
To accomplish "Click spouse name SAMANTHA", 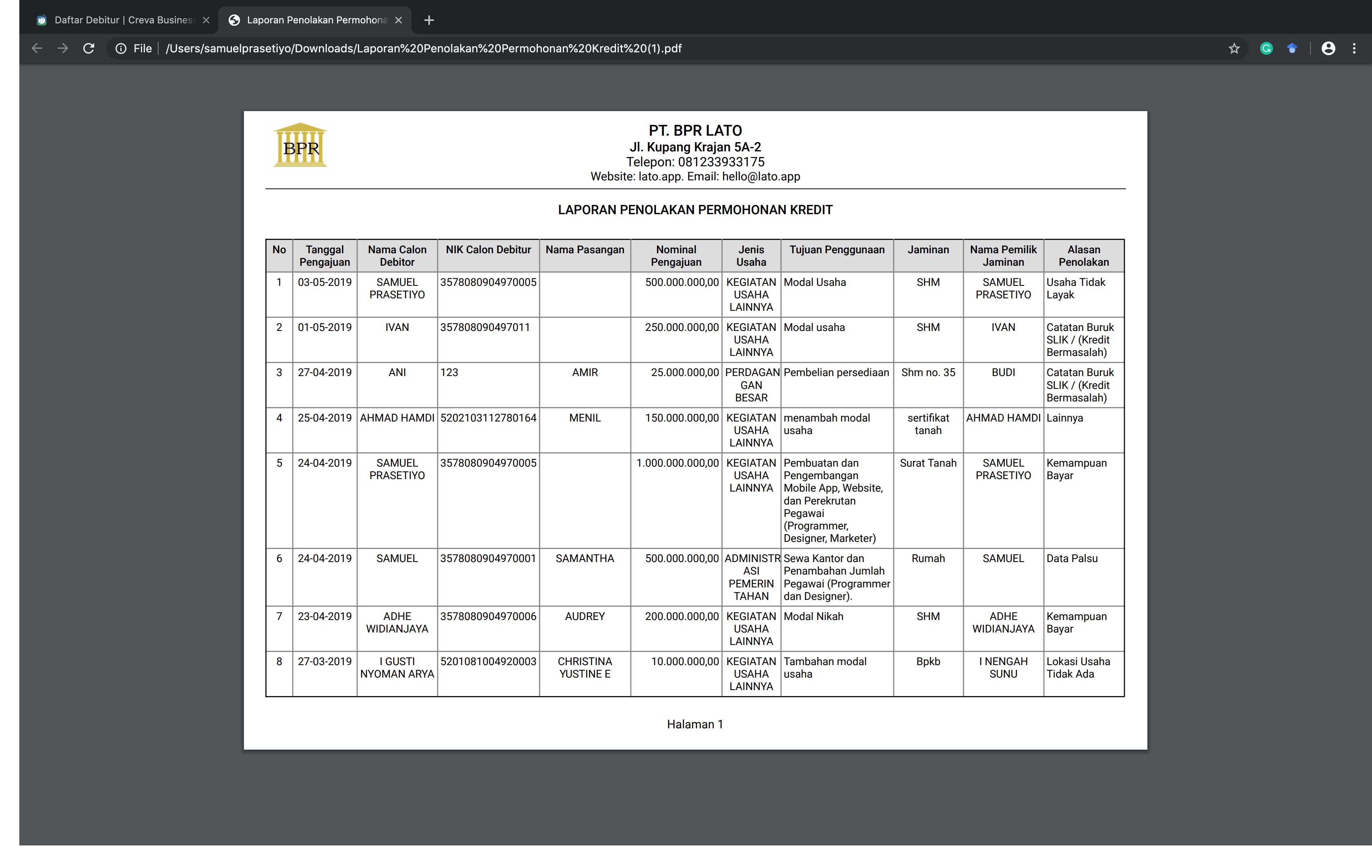I will point(585,558).
